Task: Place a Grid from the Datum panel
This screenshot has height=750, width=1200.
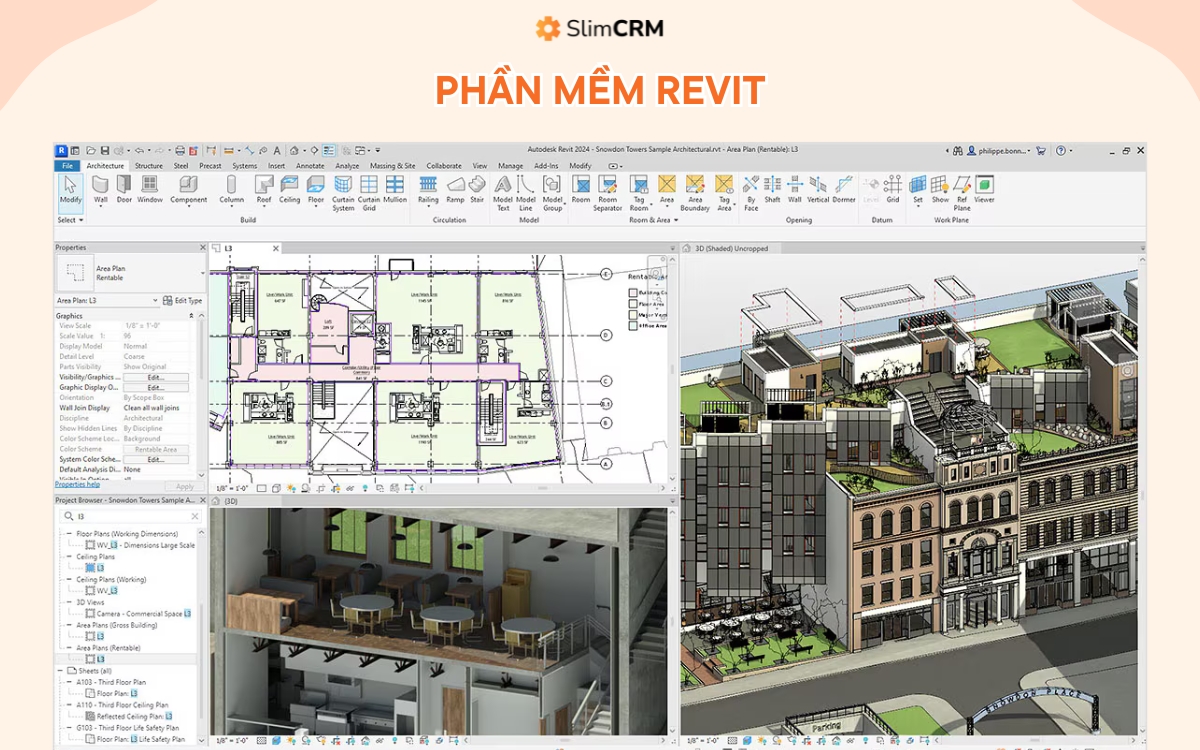Action: point(892,190)
